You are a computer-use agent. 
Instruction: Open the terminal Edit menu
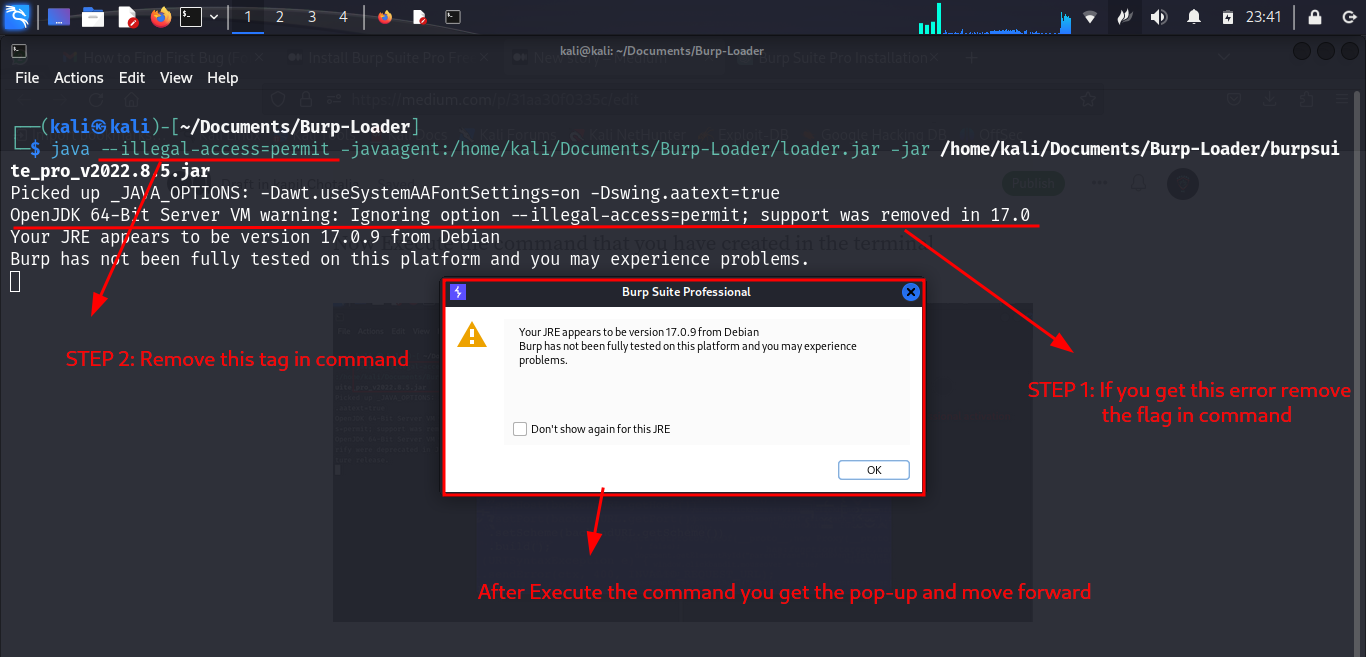point(131,77)
